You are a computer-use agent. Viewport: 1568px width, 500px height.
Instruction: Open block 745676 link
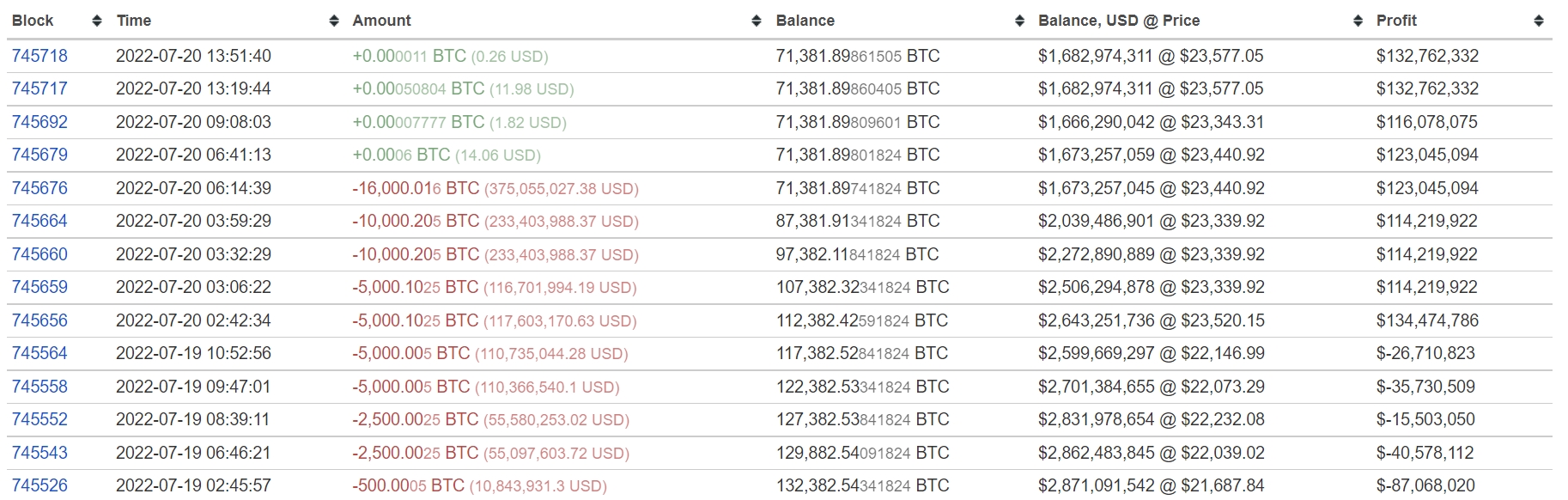tap(40, 188)
